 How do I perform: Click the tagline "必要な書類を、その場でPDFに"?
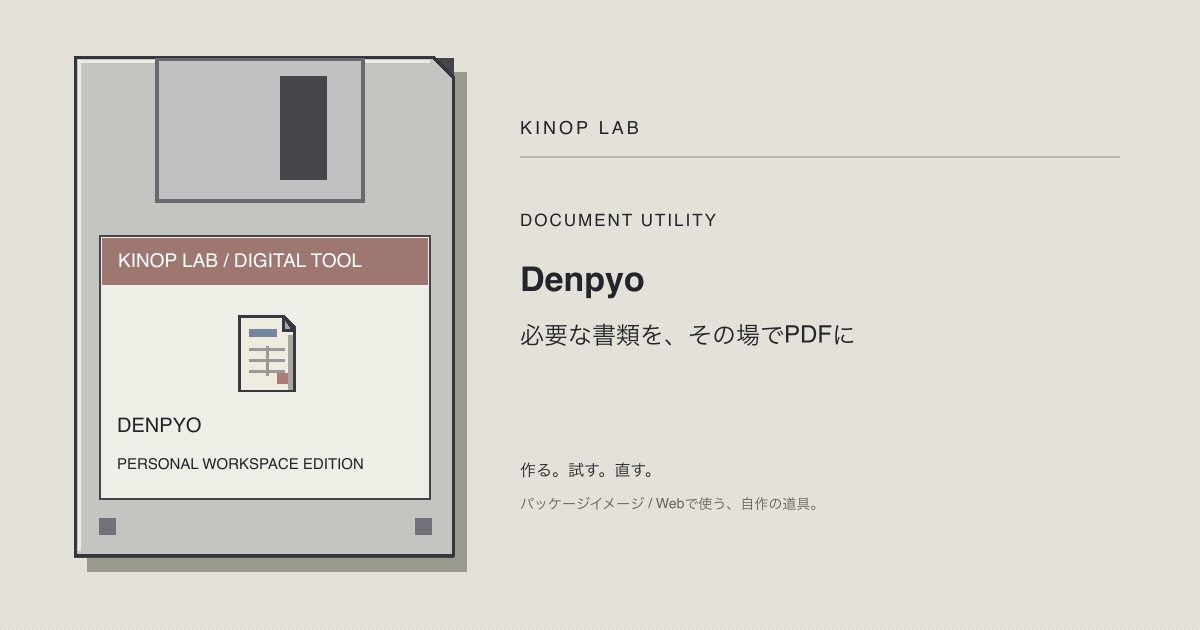(688, 335)
